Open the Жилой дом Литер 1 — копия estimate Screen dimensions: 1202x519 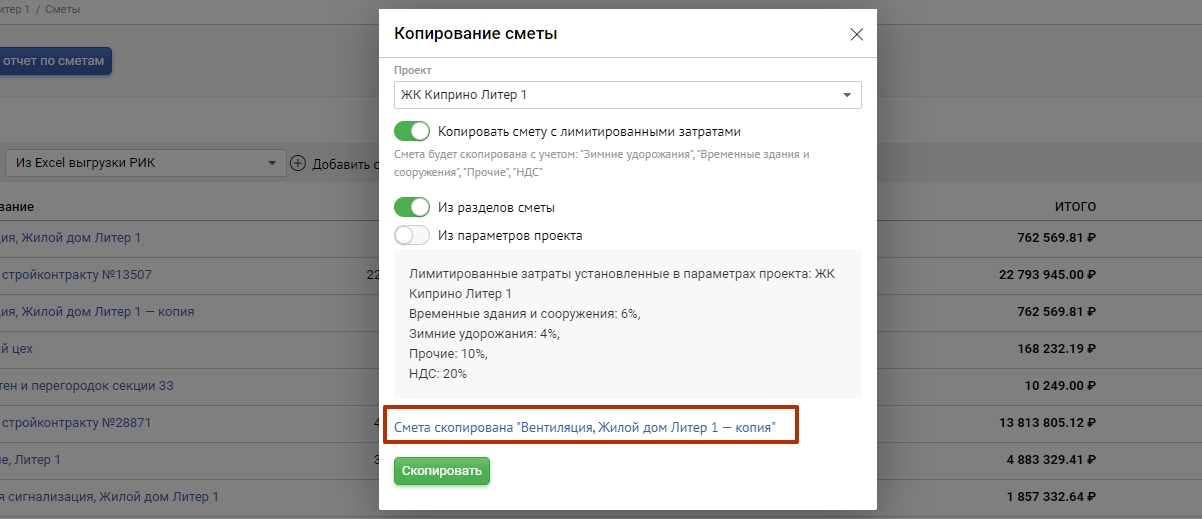pyautogui.click(x=98, y=311)
